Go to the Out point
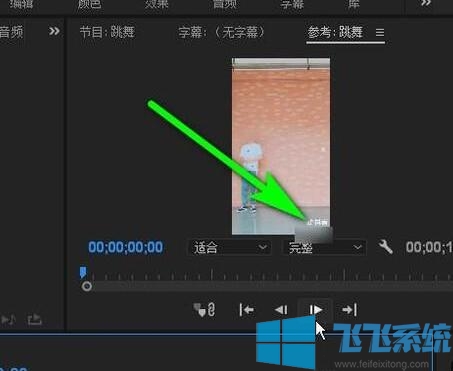The width and height of the screenshot is (453, 371). [x=350, y=310]
